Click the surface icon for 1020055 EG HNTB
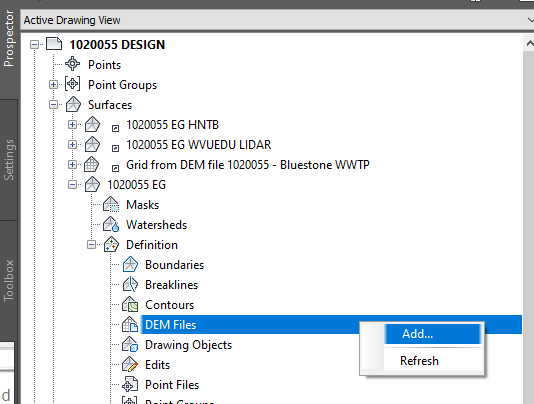This screenshot has width=534, height=404. (92, 124)
